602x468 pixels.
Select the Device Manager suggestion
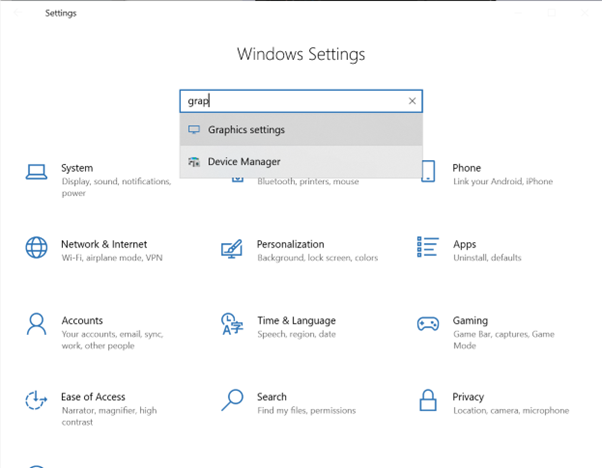pyautogui.click(x=301, y=162)
